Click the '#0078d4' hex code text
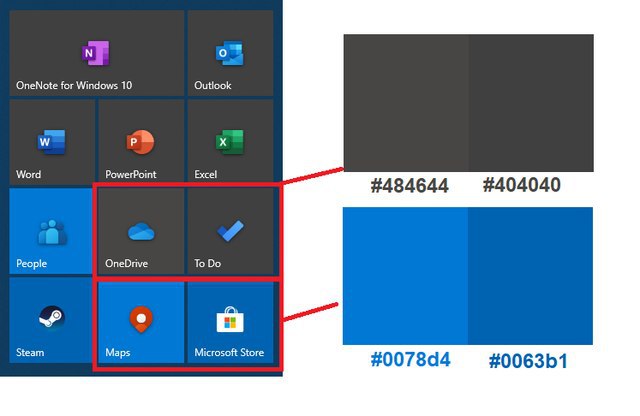The image size is (640, 416). pyautogui.click(x=411, y=360)
